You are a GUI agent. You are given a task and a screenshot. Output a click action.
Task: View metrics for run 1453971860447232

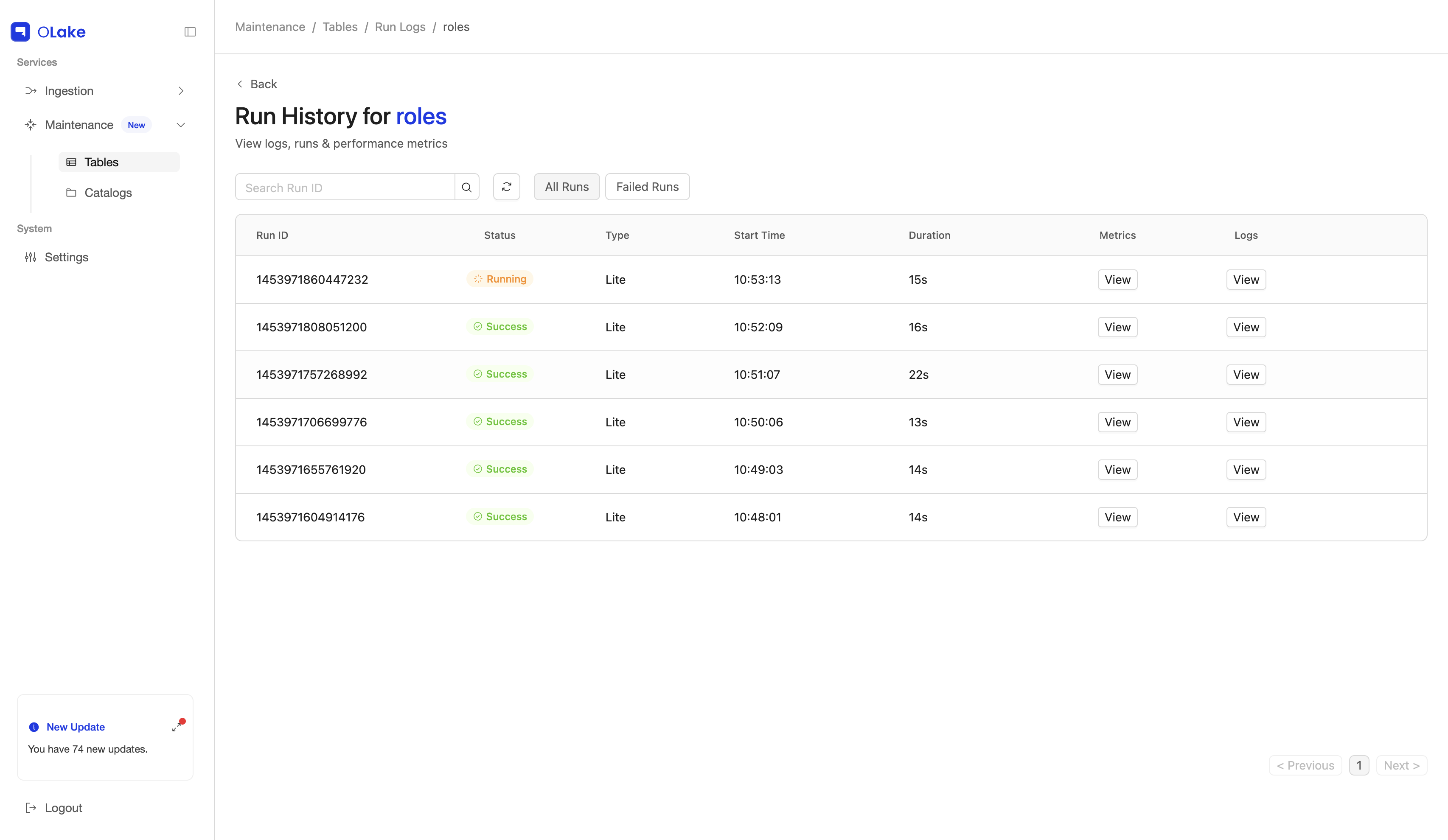coord(1117,280)
